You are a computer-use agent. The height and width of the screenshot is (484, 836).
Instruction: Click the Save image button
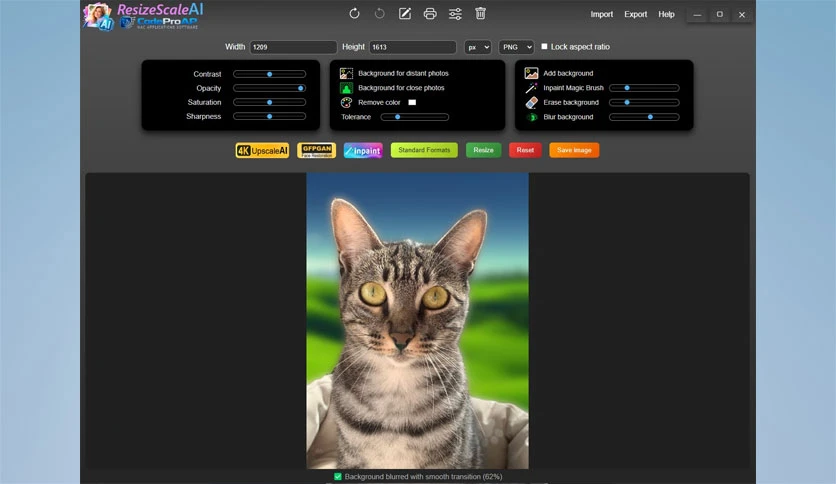tap(574, 150)
